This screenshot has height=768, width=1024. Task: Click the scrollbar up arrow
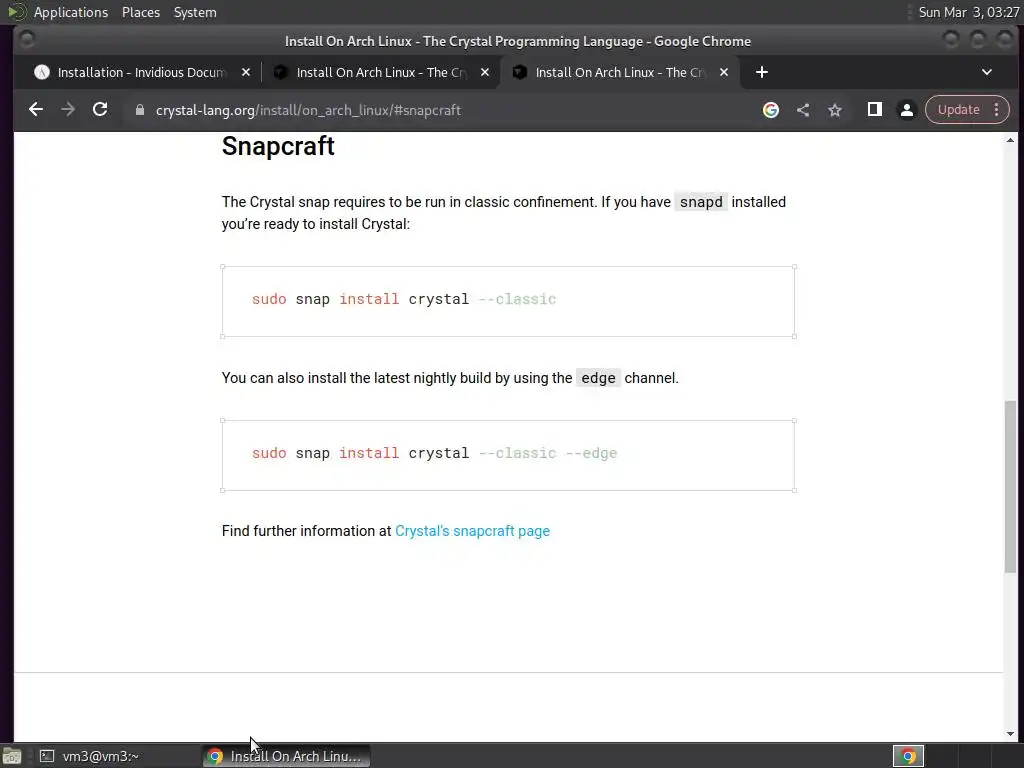point(1010,140)
